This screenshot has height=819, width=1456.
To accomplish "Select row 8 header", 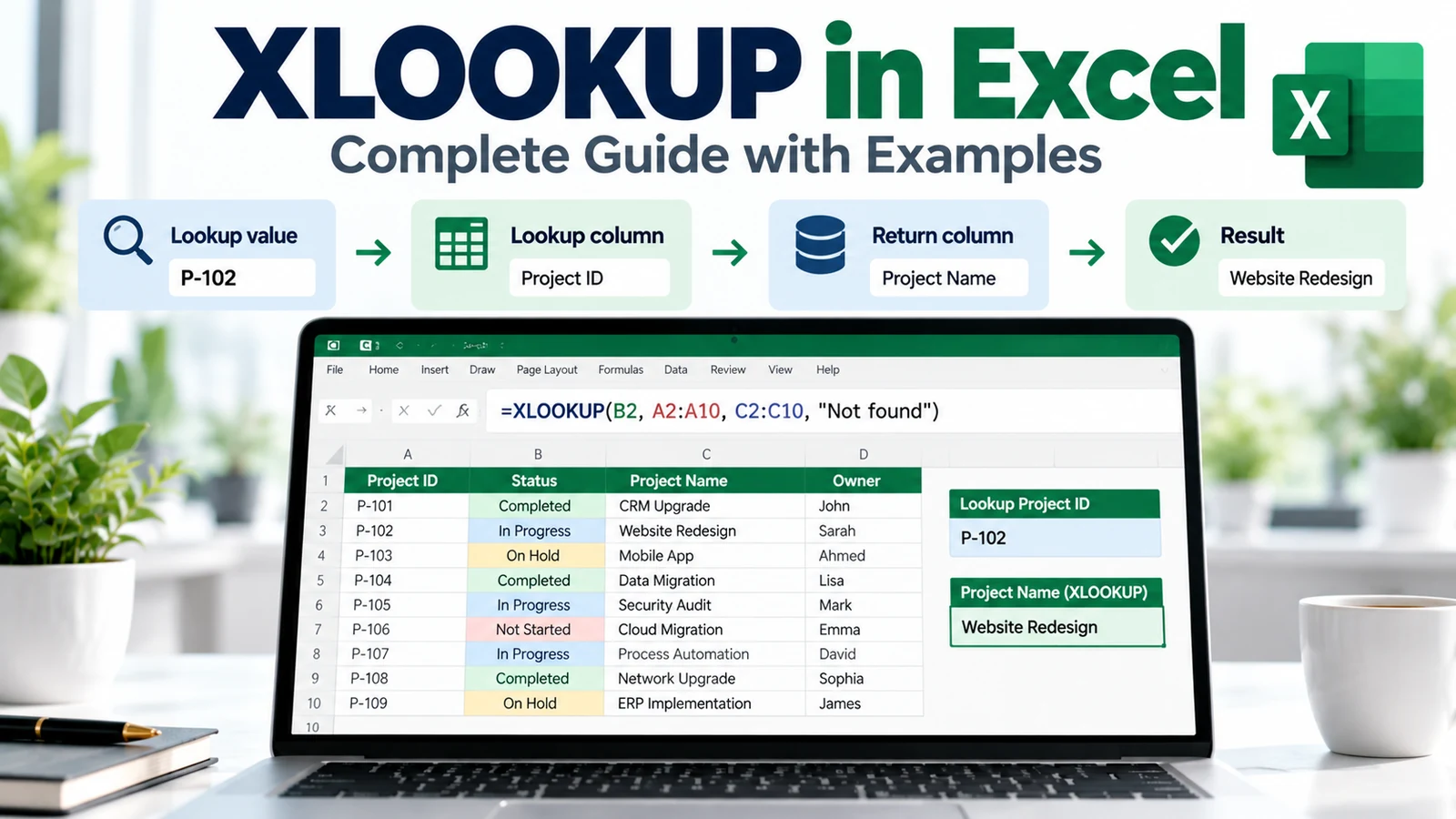I will (317, 654).
